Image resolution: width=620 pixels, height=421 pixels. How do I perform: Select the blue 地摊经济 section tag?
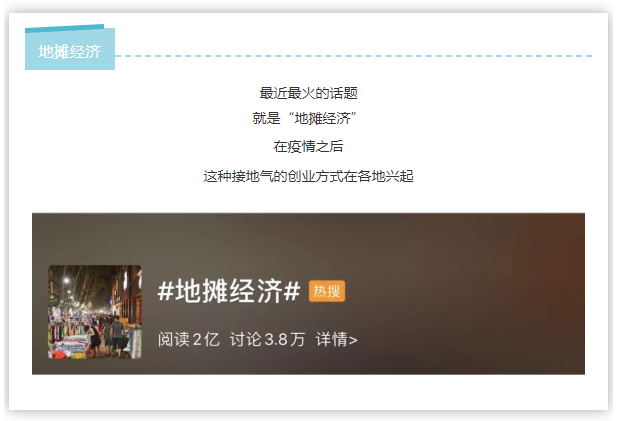click(70, 49)
